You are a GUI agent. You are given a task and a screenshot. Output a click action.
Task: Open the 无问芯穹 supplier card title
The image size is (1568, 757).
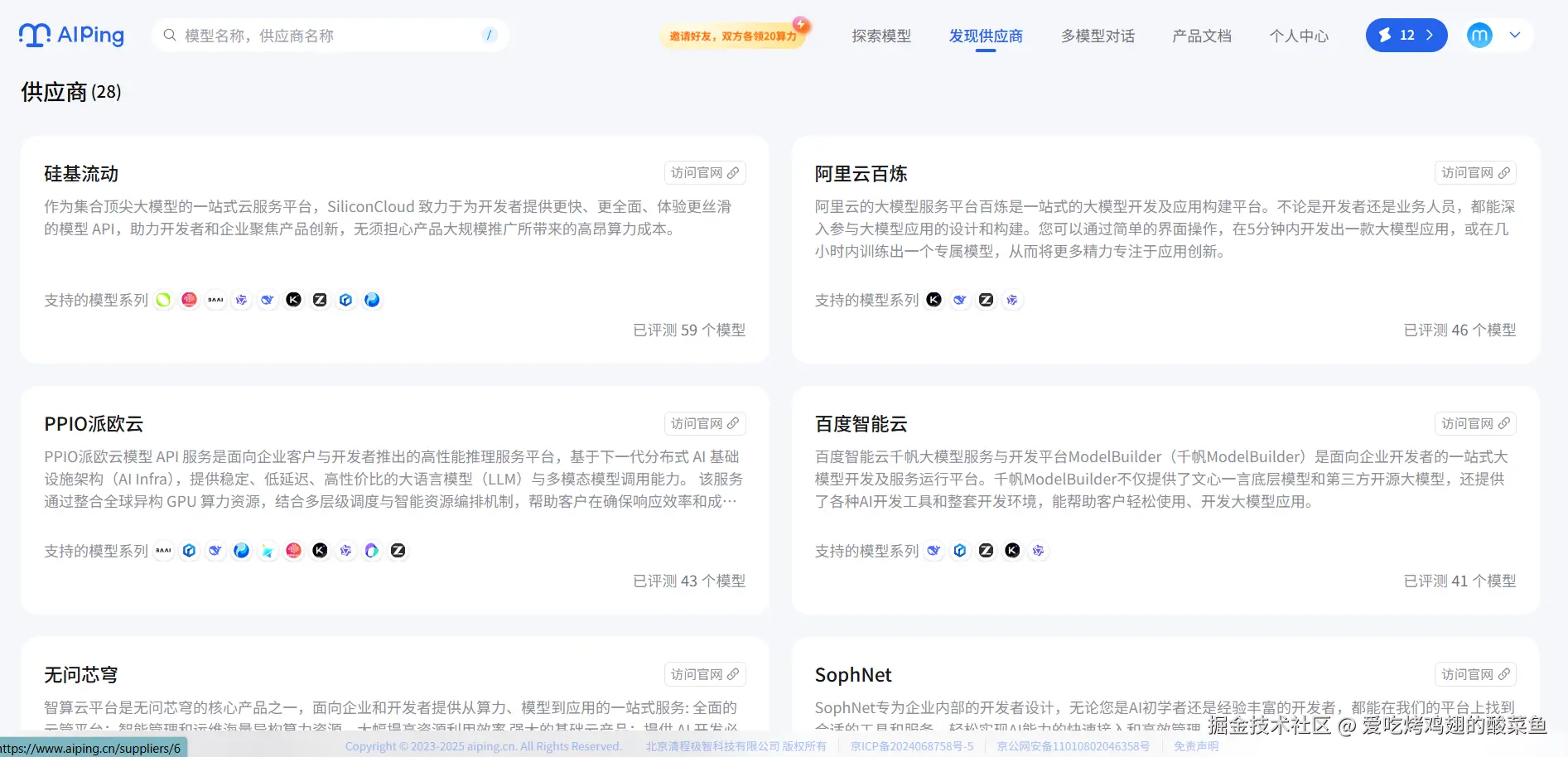tap(81, 675)
